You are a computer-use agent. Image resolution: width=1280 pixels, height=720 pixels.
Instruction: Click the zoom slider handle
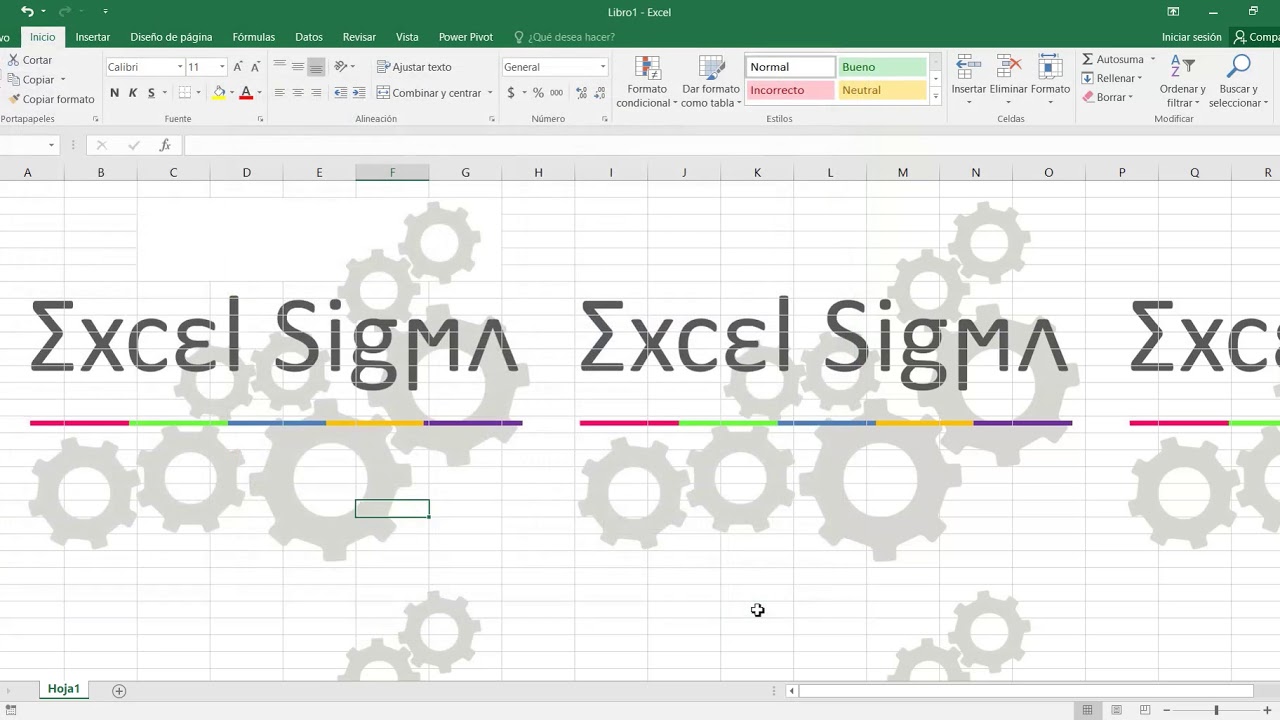[1216, 710]
